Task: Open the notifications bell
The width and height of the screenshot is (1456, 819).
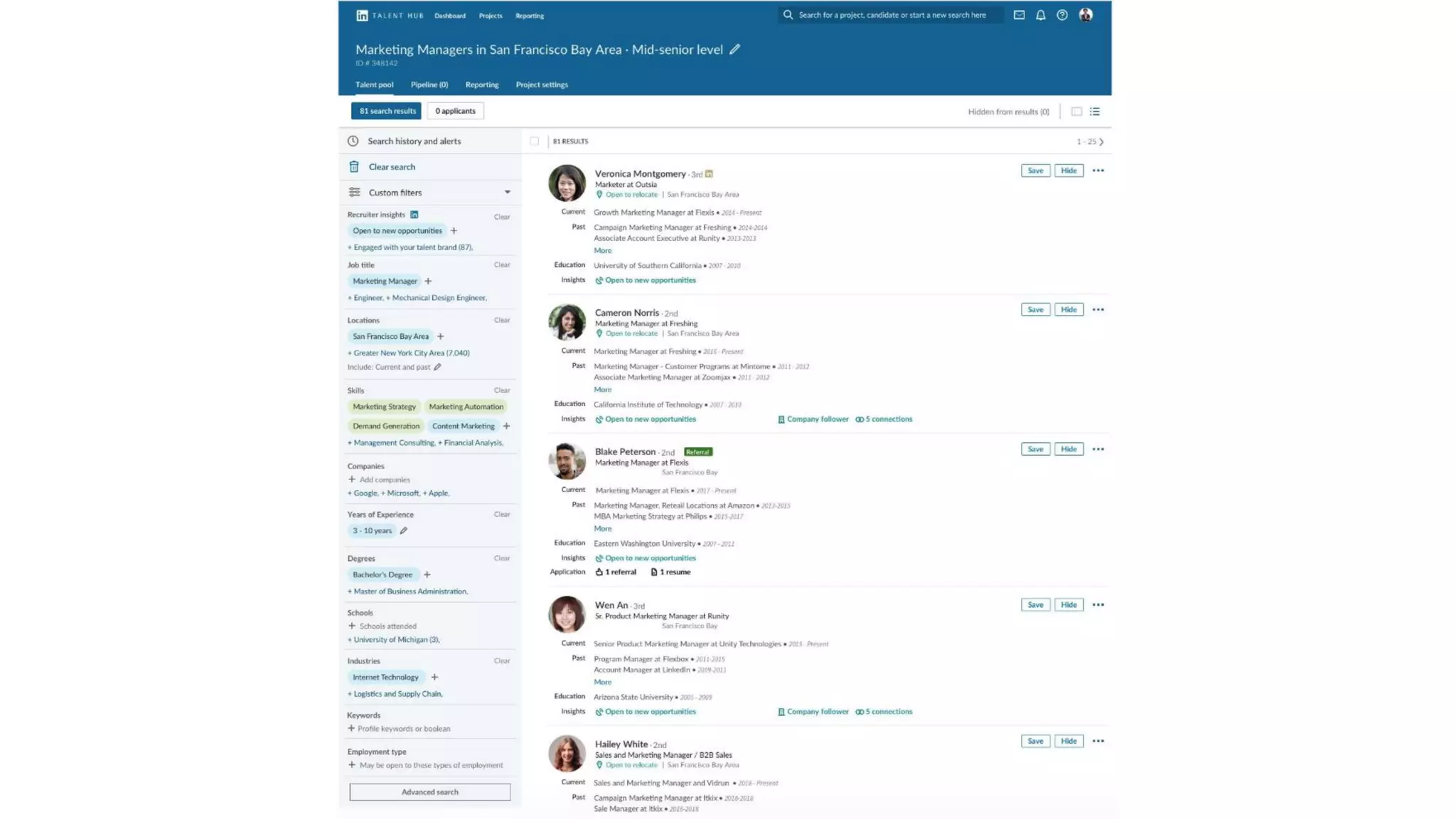Action: point(1040,15)
